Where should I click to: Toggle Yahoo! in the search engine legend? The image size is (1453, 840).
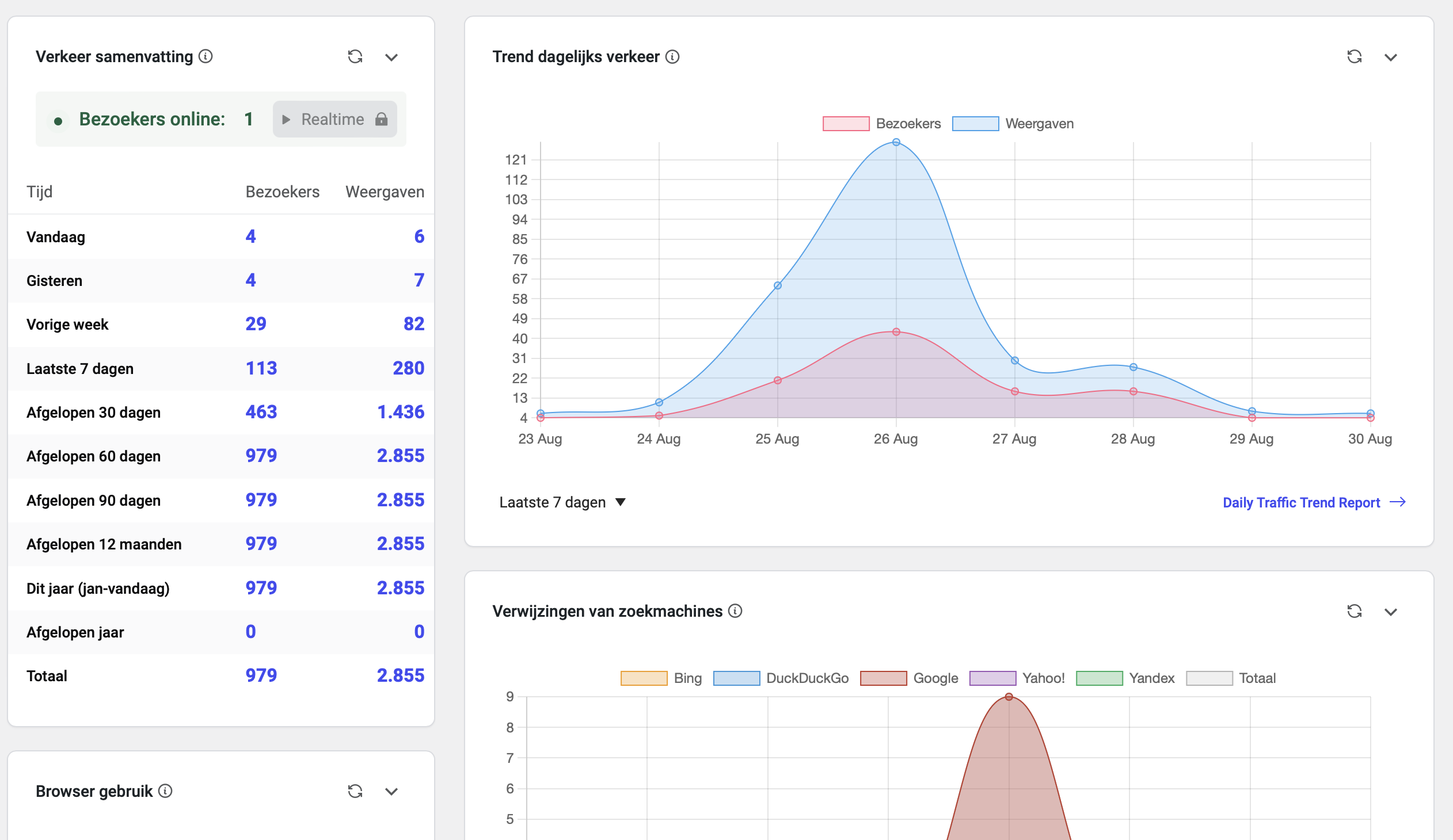coord(1017,678)
